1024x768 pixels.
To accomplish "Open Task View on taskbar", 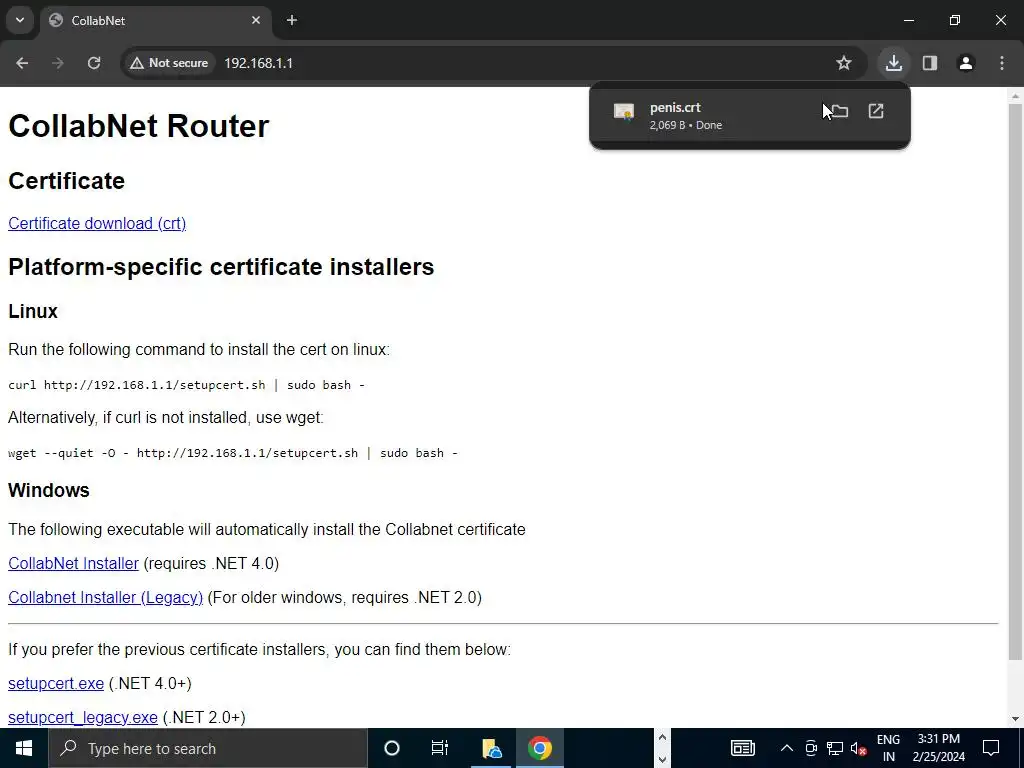I will 440,748.
